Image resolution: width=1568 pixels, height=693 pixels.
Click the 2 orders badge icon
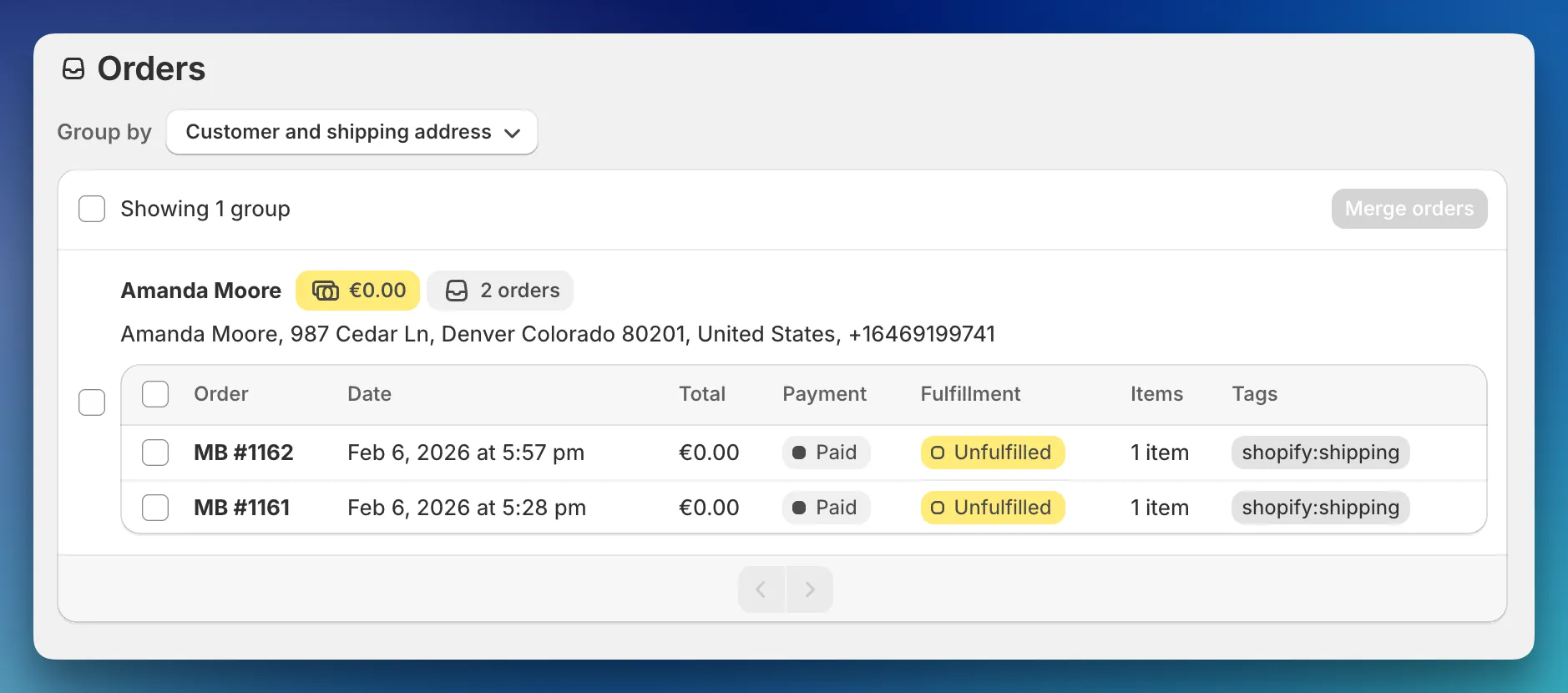tap(457, 291)
